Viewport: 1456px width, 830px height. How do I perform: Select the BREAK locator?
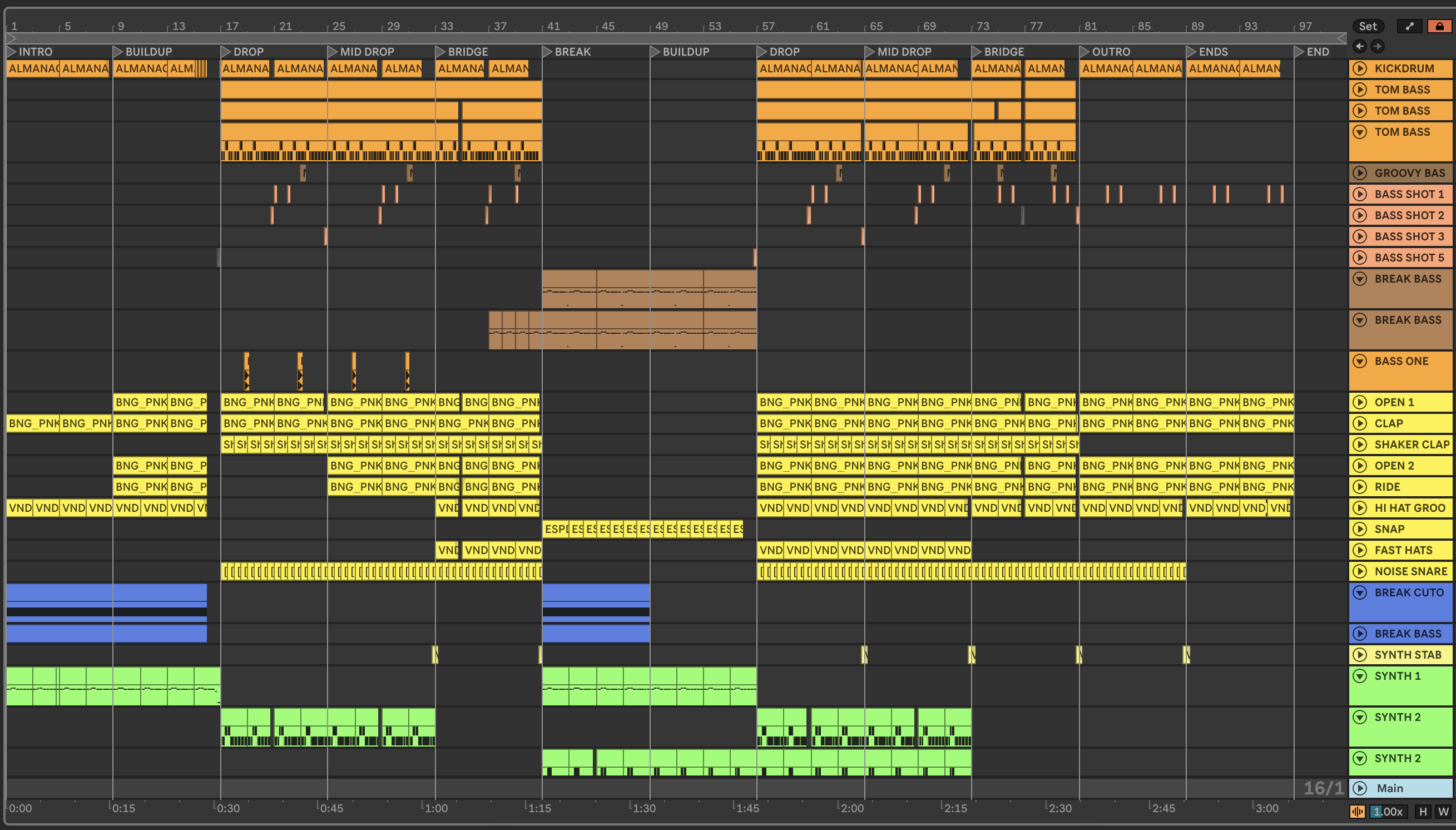click(x=567, y=51)
